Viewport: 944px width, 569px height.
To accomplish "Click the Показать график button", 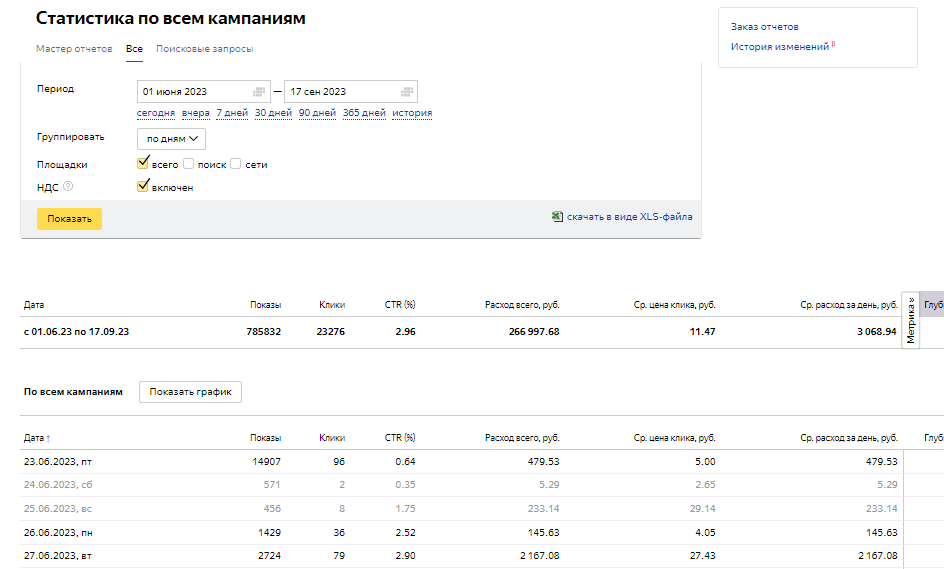I will coord(190,392).
